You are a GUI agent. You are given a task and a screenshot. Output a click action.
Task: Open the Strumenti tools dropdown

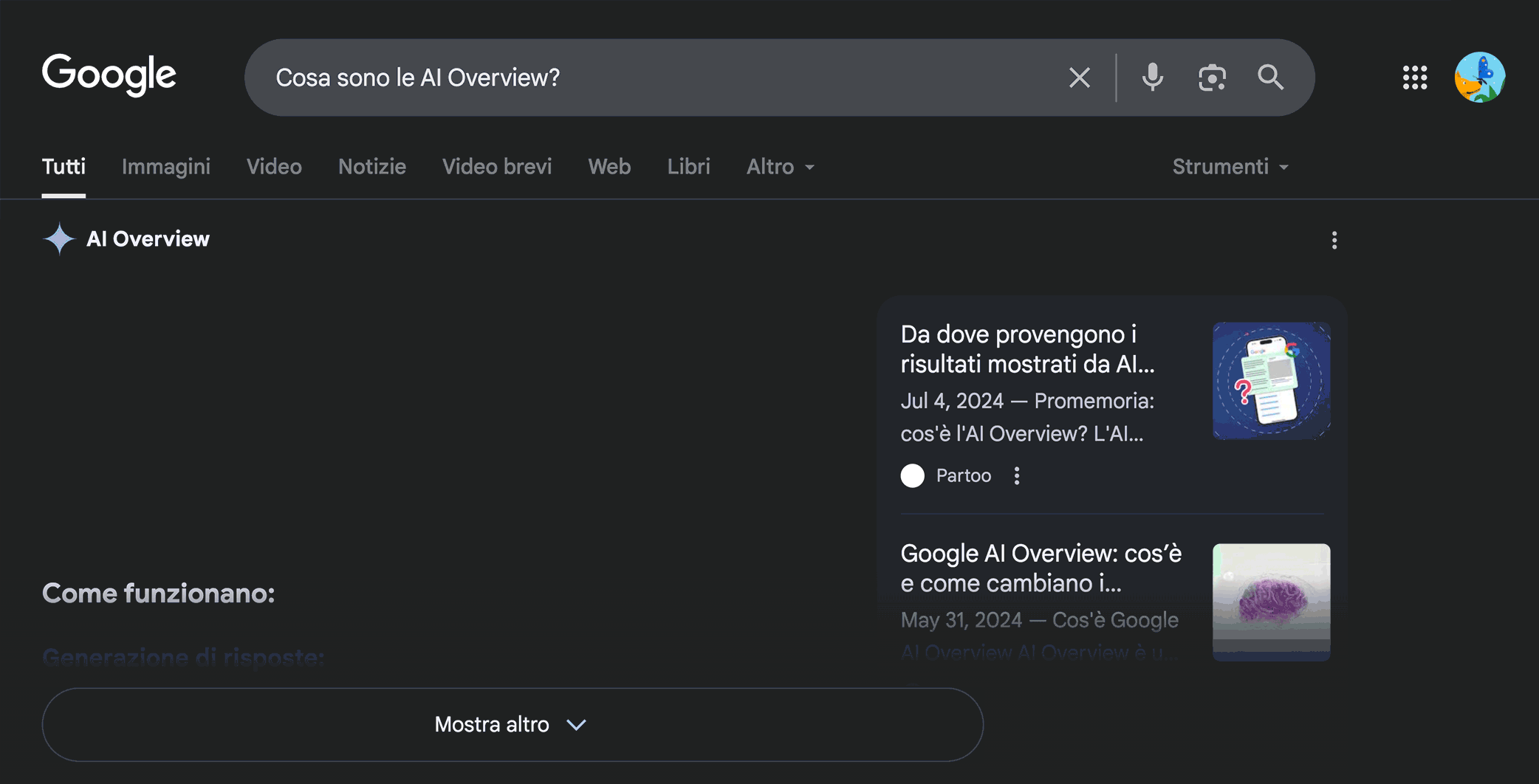(x=1230, y=167)
